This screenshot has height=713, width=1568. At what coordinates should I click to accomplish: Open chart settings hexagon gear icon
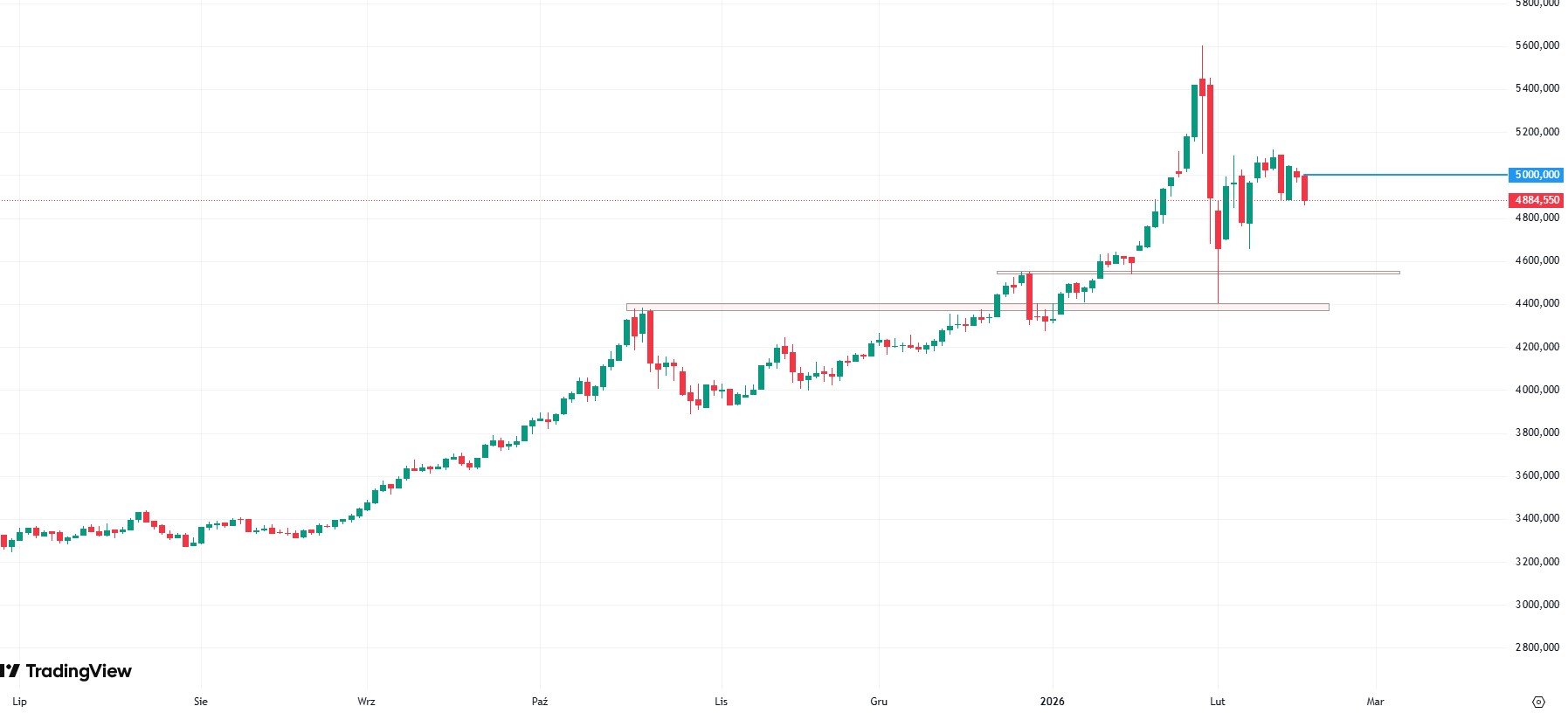[1538, 702]
